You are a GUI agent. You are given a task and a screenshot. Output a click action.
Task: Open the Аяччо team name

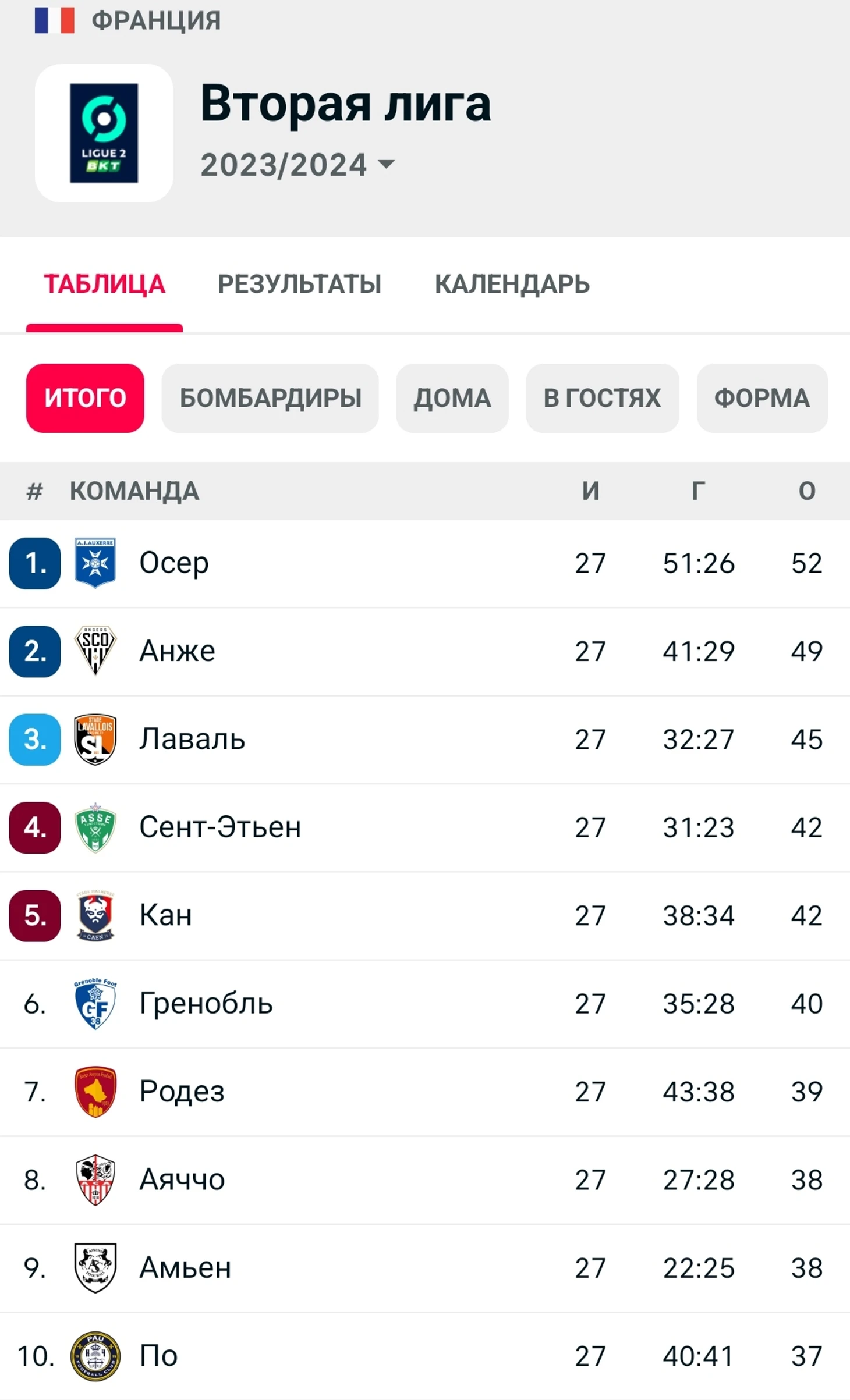(182, 1179)
